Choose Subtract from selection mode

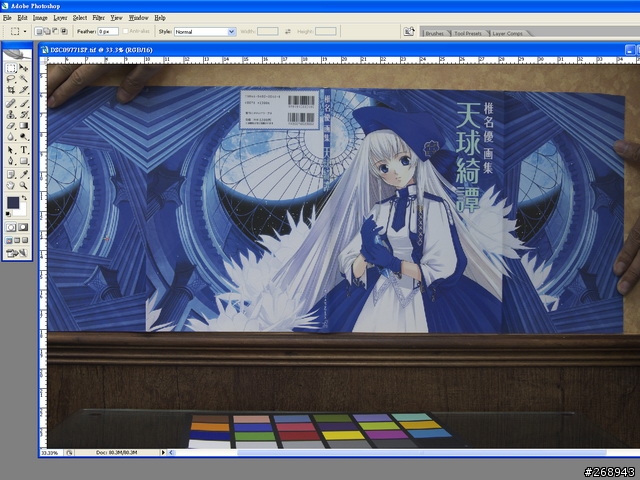[x=56, y=31]
